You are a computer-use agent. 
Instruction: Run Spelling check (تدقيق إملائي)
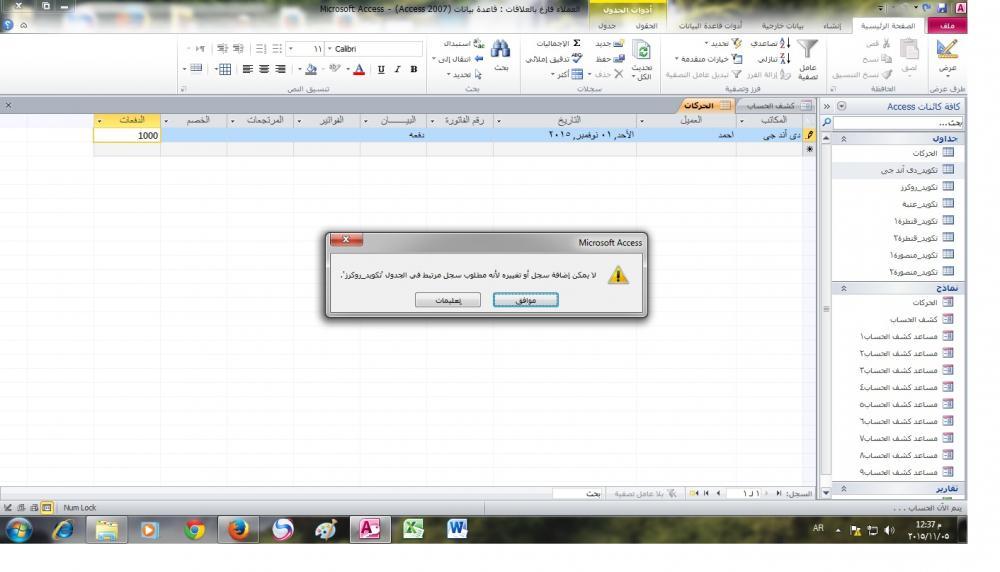click(x=577, y=58)
